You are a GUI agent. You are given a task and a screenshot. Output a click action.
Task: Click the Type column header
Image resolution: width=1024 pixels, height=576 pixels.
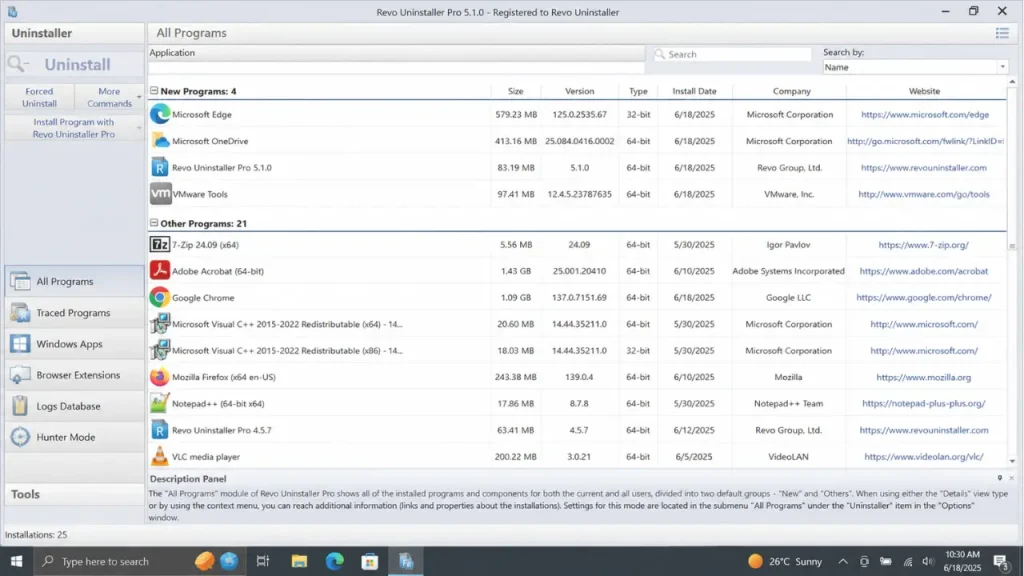tap(638, 91)
